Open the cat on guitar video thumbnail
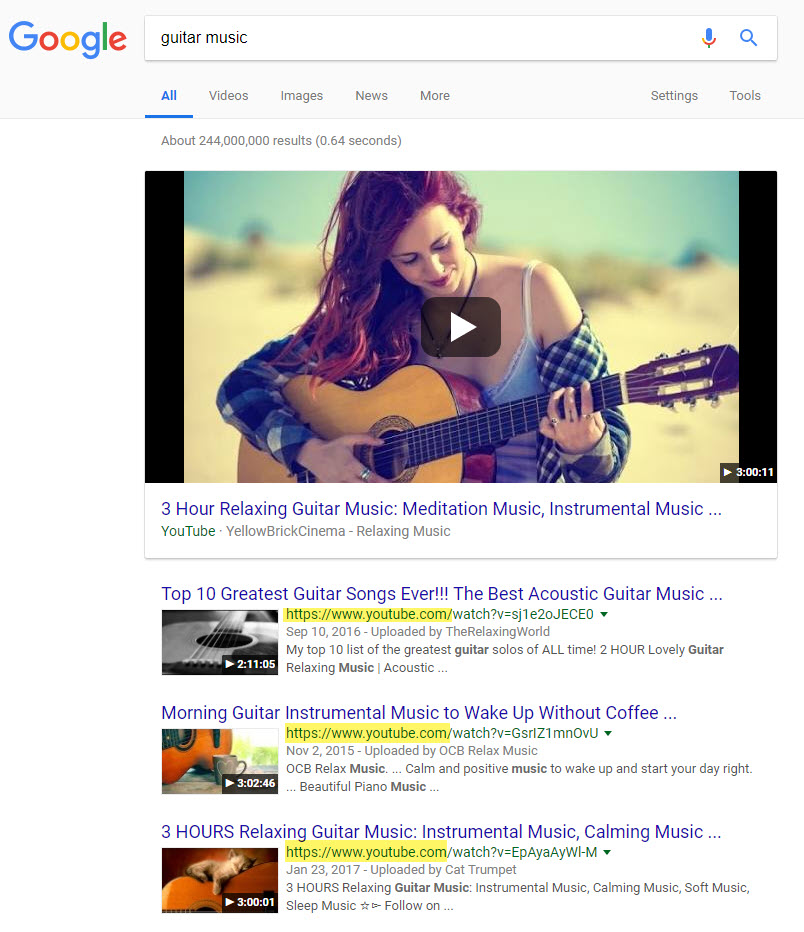 220,880
